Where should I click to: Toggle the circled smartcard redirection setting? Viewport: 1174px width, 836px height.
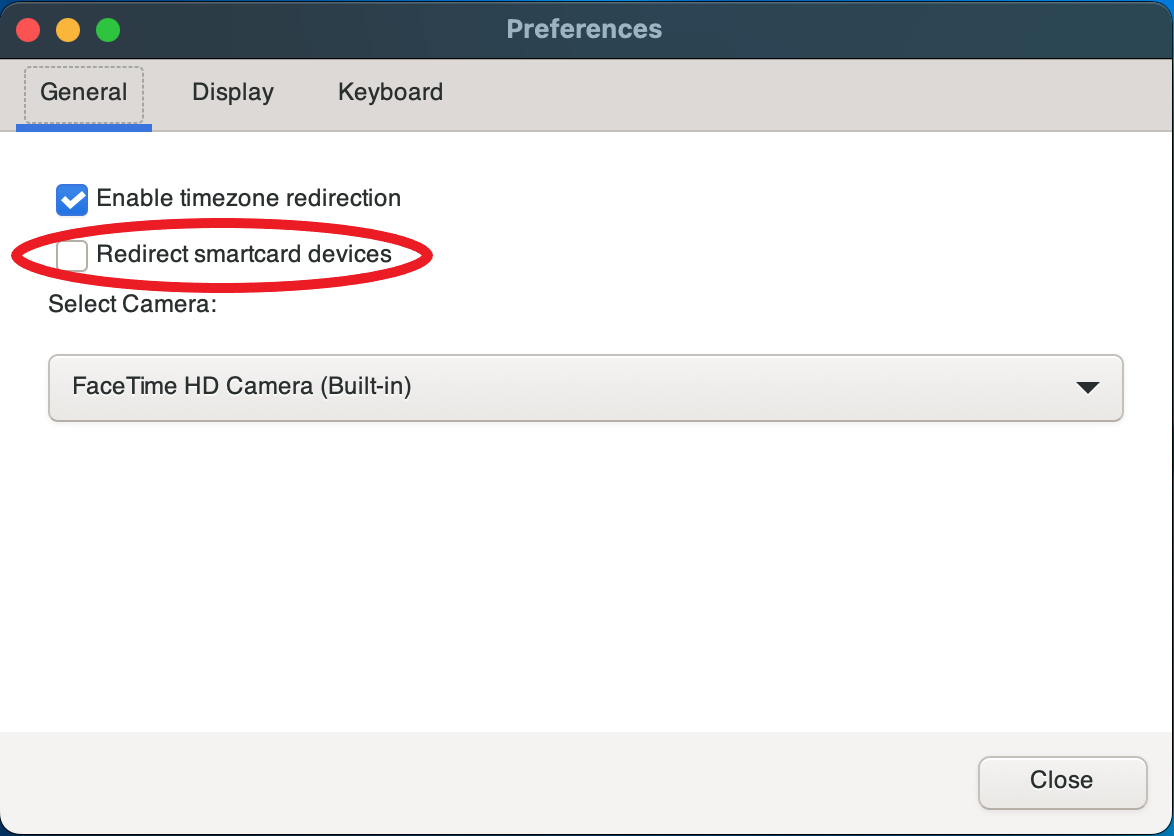[72, 255]
